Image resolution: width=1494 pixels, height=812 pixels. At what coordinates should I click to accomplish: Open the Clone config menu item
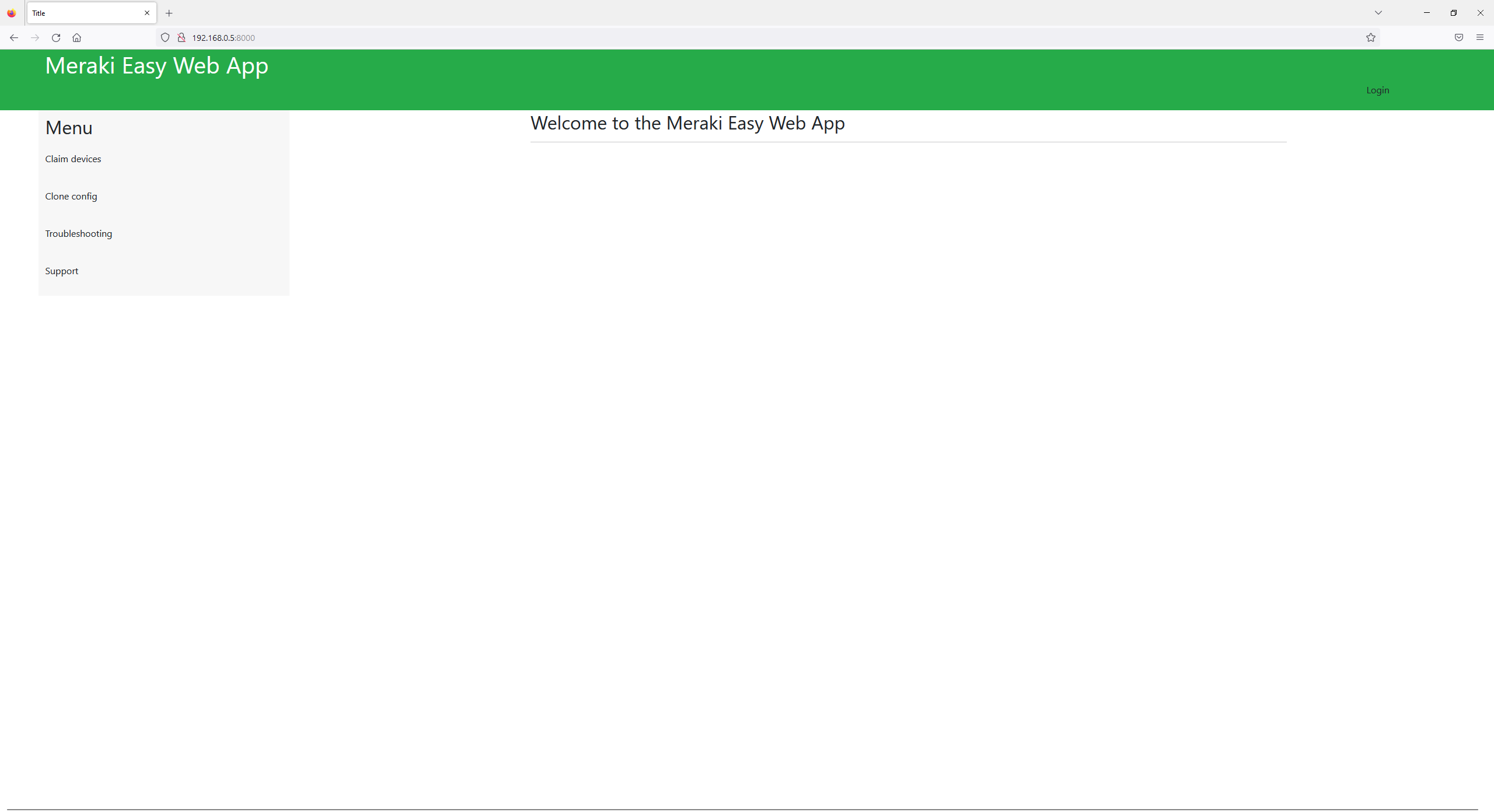[71, 196]
